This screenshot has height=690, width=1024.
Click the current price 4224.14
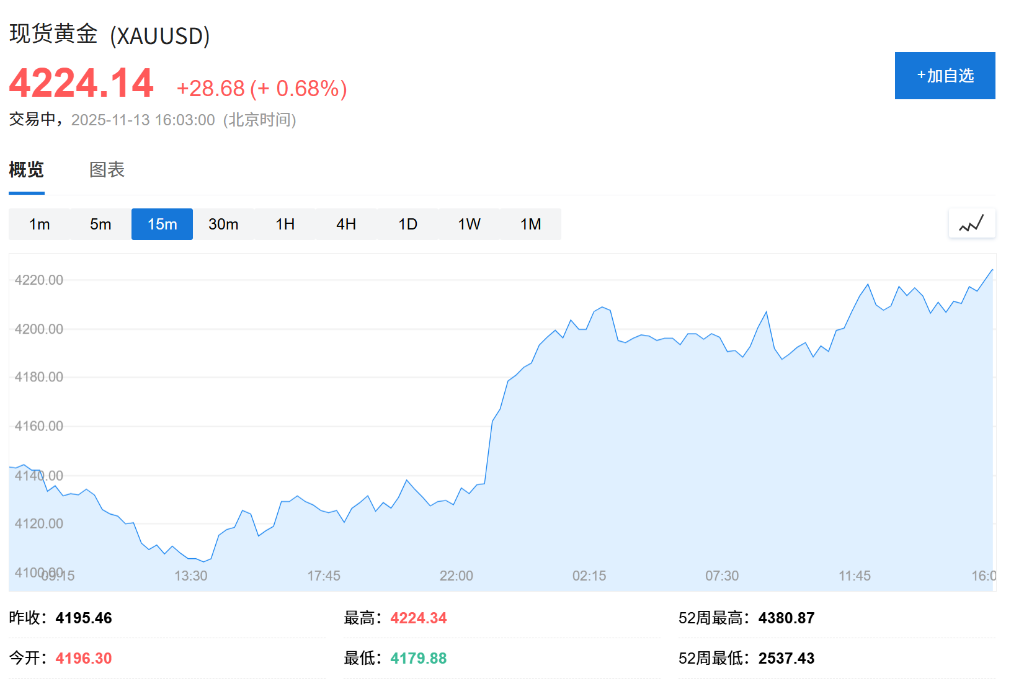(81, 84)
